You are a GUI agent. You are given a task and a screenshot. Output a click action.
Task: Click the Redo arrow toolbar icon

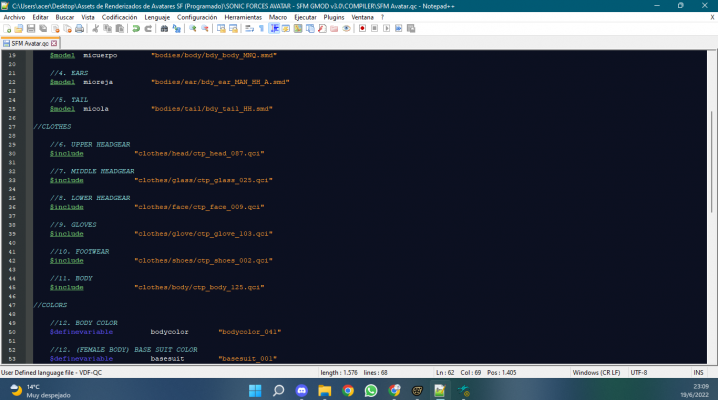[147, 29]
